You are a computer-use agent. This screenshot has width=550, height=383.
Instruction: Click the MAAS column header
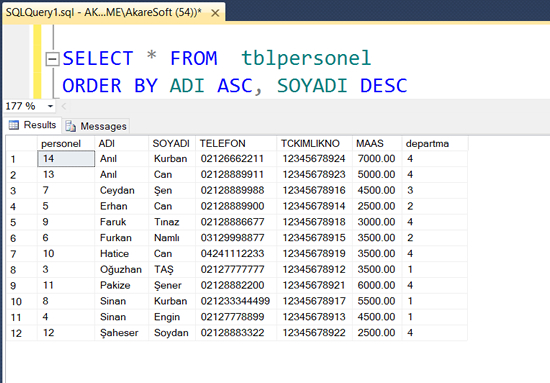[377, 143]
